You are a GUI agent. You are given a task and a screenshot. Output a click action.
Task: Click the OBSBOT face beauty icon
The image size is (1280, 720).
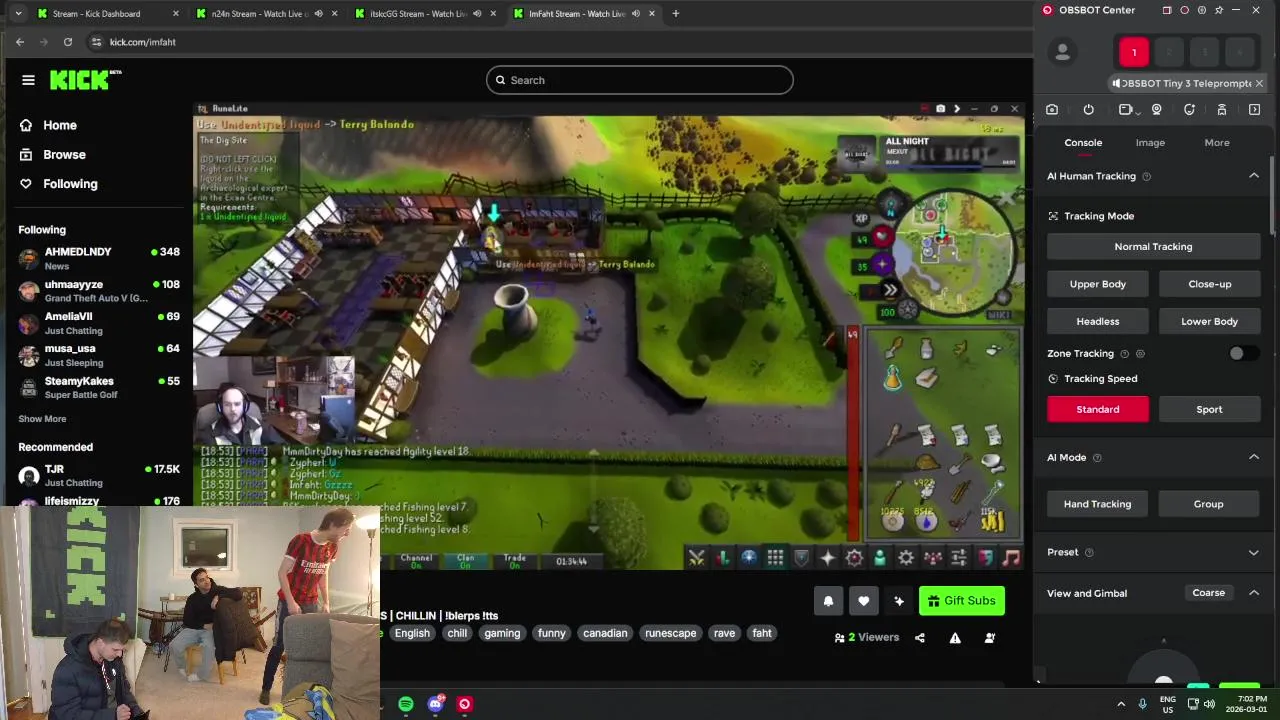(x=1189, y=110)
